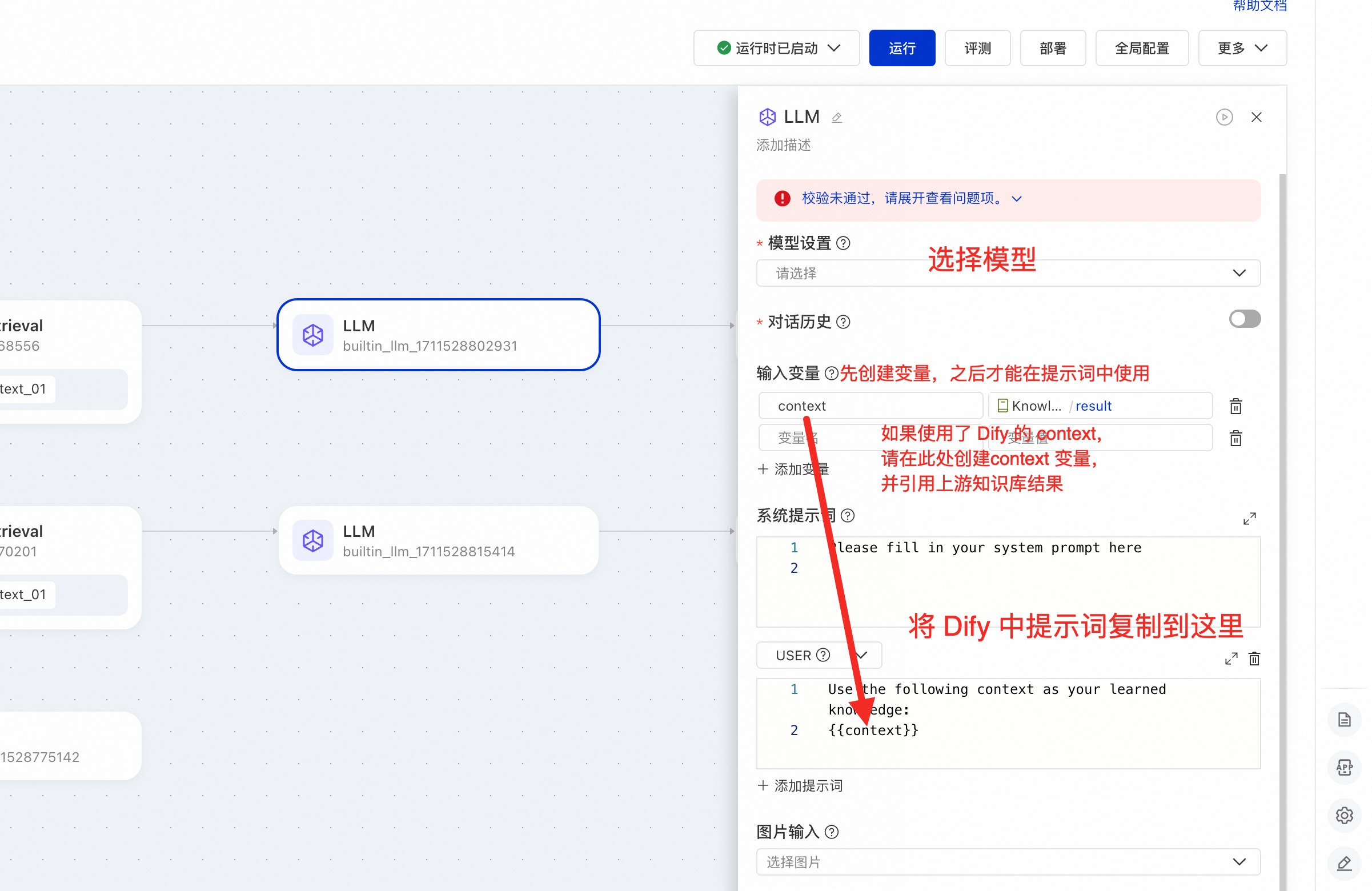Open the 评测 evaluation button
The width and height of the screenshot is (1372, 891).
(977, 48)
